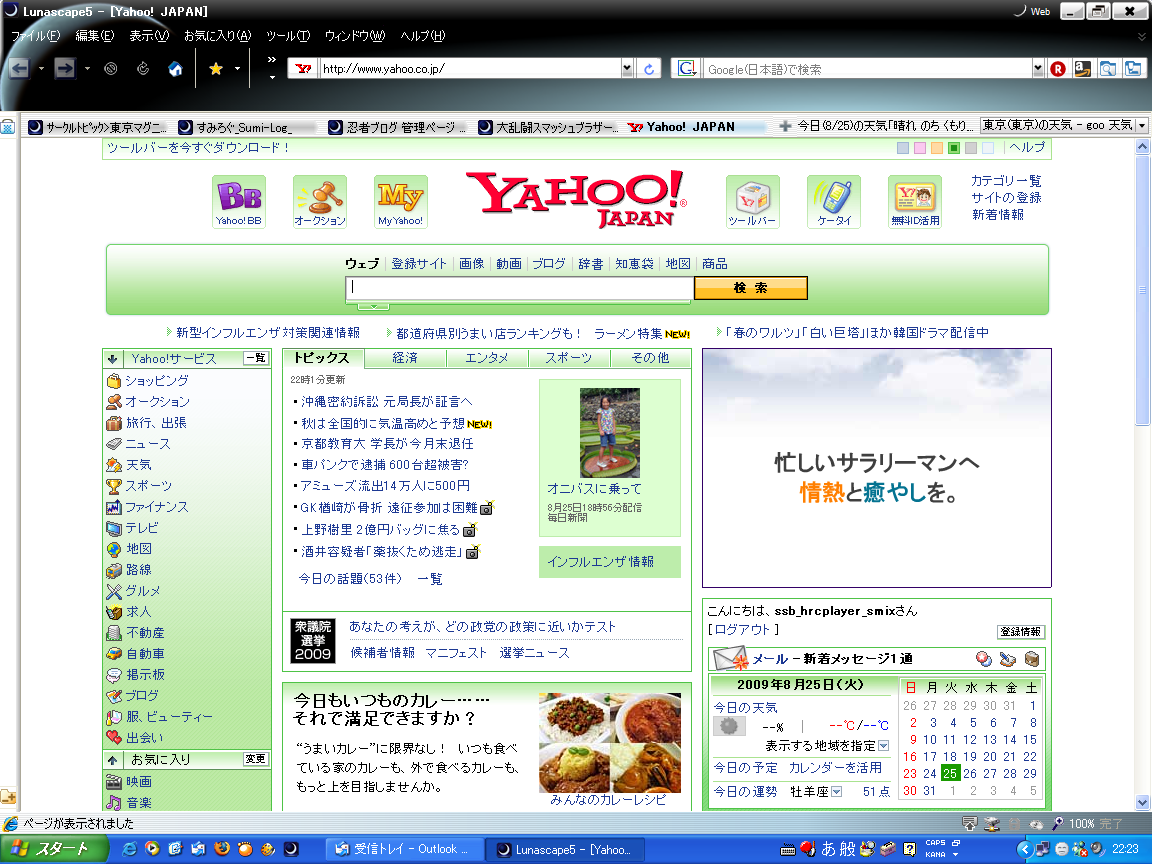Image resolution: width=1152 pixels, height=864 pixels.
Task: Click the オニバスに乗って news photo thumbnail
Action: pyautogui.click(x=610, y=433)
